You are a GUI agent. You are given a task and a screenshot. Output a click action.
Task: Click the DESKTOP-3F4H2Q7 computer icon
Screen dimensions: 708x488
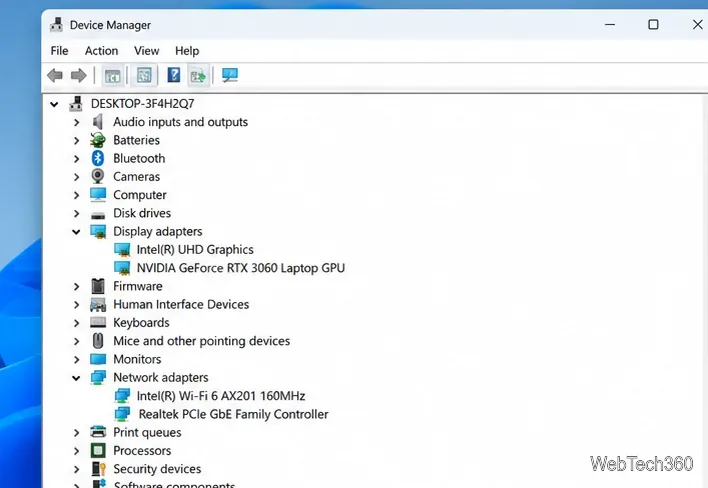76,103
